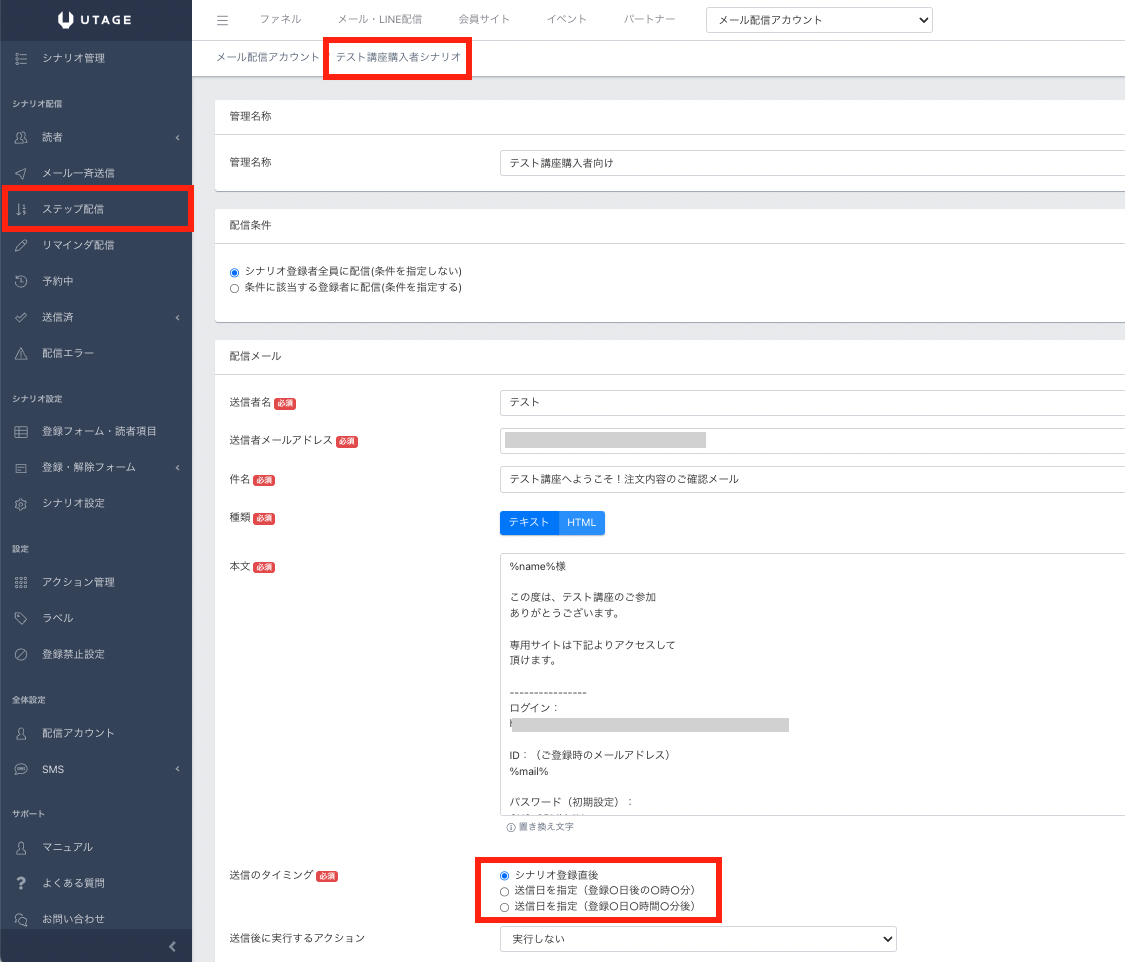Switch mail type to HTML
The image size is (1125, 962).
click(581, 523)
